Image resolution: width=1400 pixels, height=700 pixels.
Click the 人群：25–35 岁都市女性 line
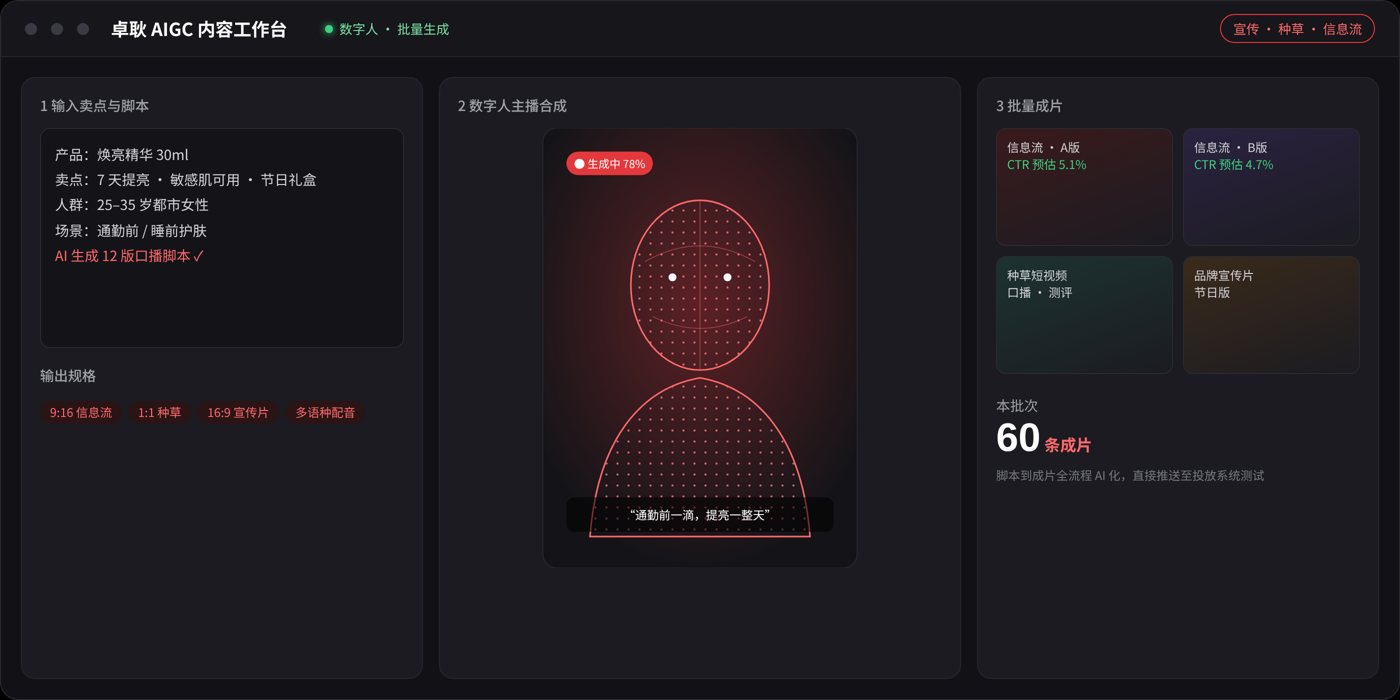tap(132, 205)
